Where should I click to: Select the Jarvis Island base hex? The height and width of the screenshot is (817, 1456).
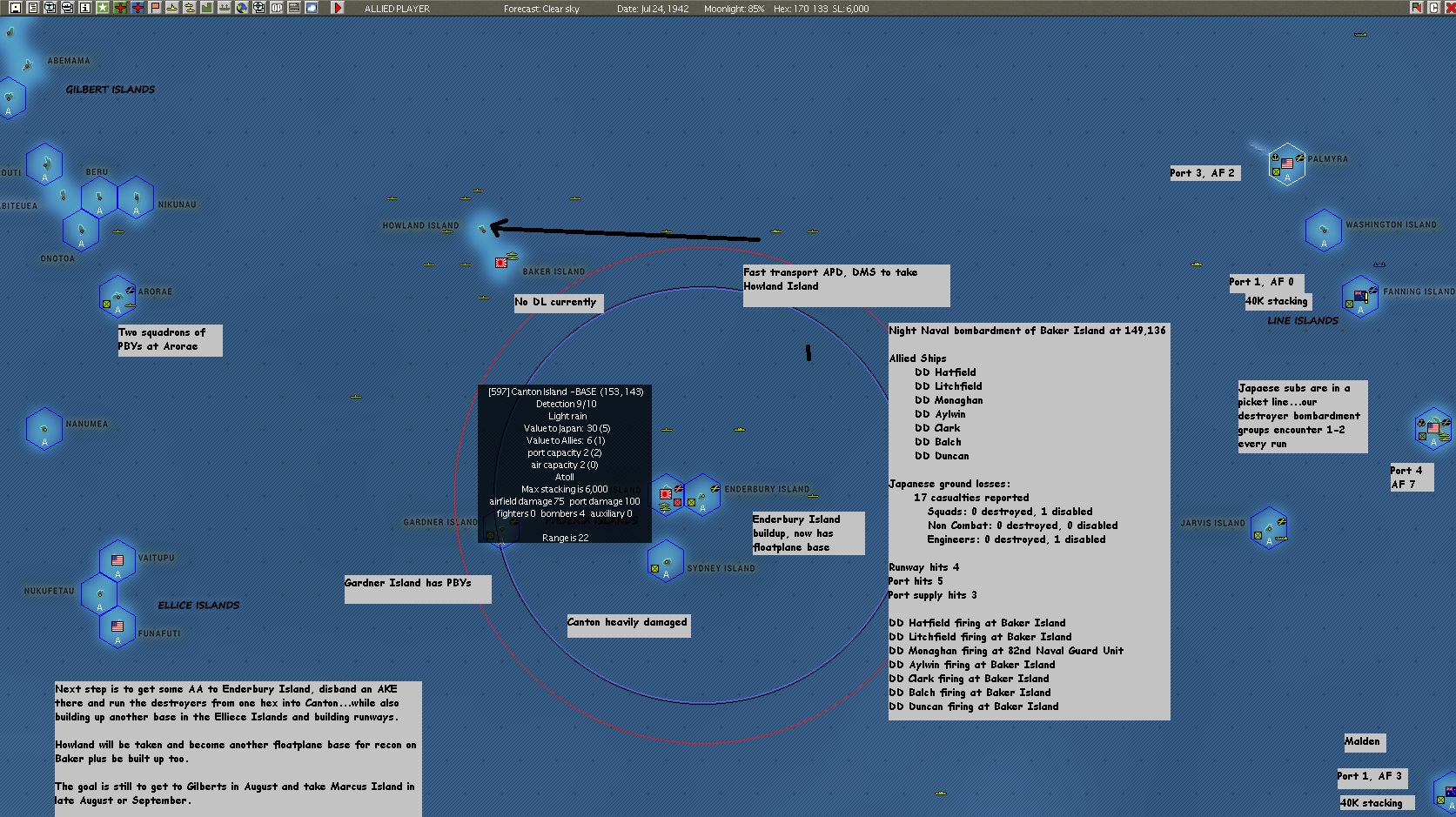point(1269,527)
